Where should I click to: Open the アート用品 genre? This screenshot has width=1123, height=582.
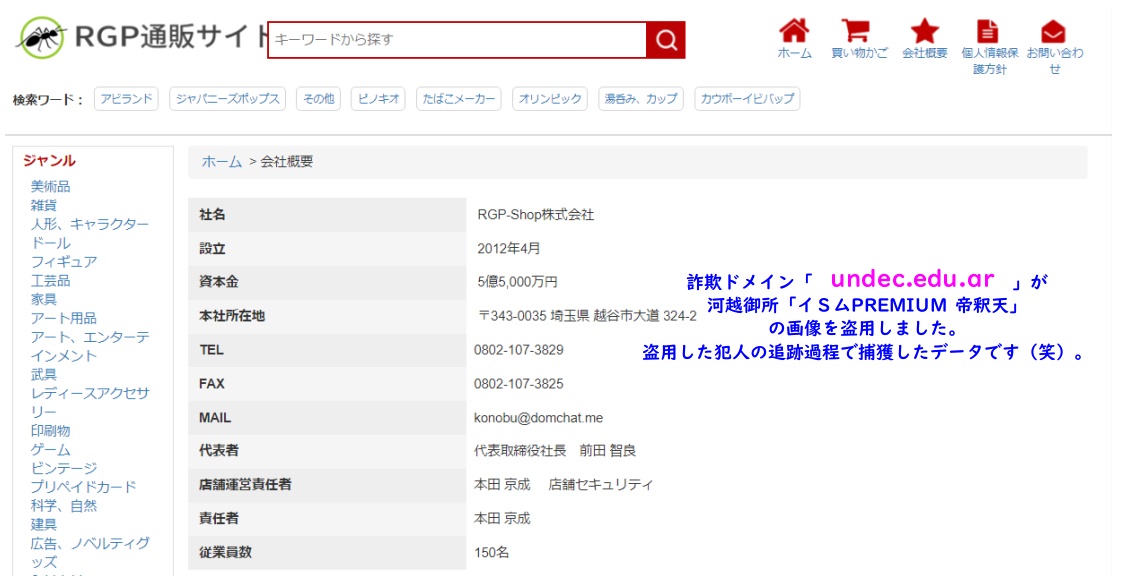63,318
